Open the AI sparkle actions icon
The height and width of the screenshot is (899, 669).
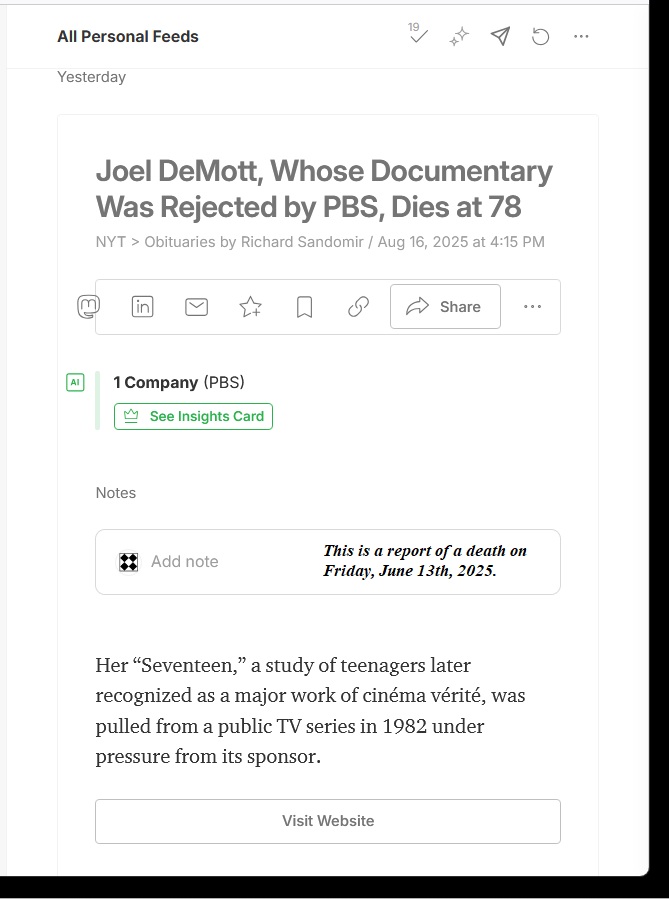coord(459,37)
